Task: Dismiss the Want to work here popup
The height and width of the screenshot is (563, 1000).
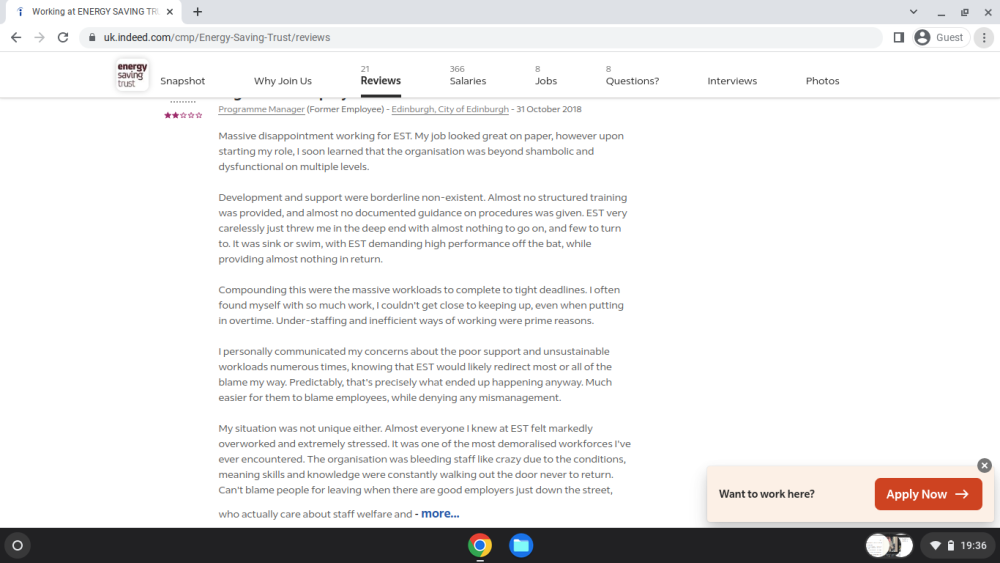Action: click(984, 465)
